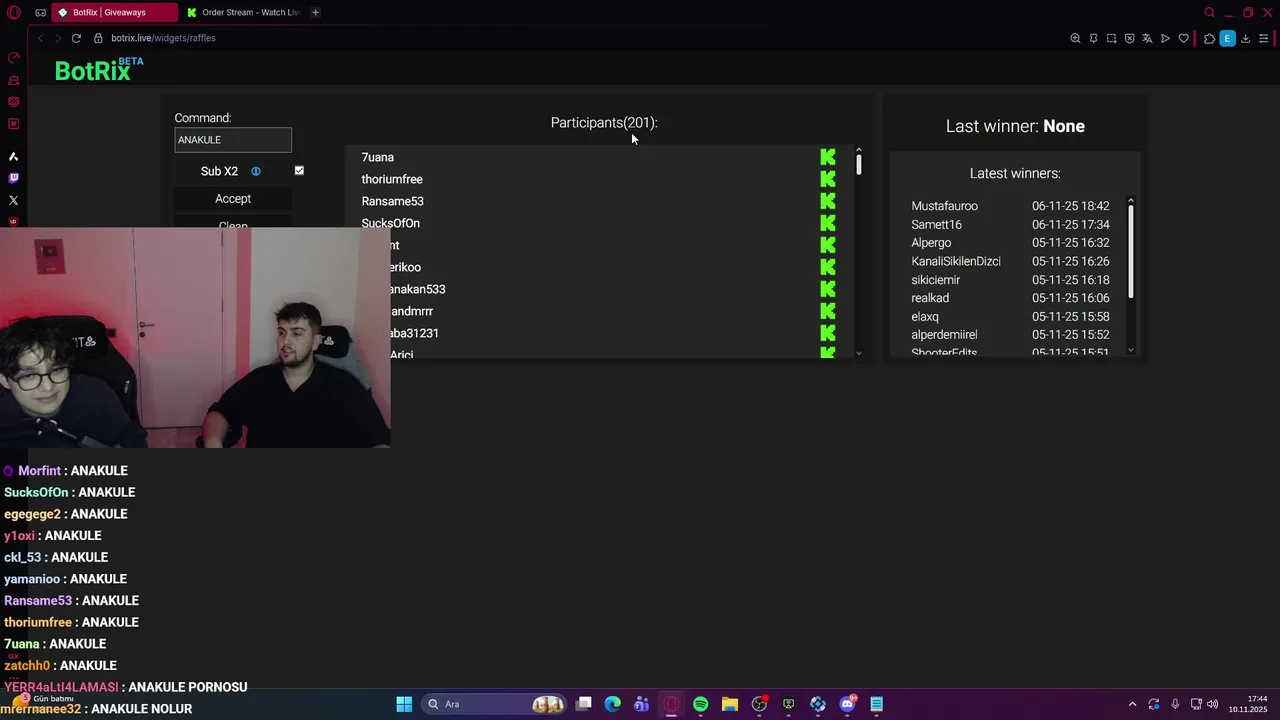Click the Accept button
This screenshot has height=720, width=1280.
tap(233, 198)
